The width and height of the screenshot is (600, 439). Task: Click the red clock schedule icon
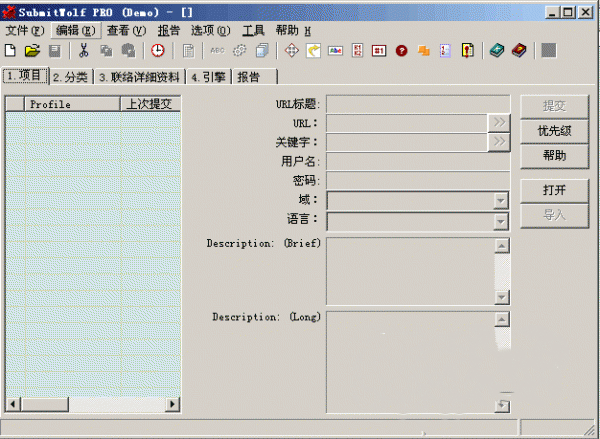point(158,50)
